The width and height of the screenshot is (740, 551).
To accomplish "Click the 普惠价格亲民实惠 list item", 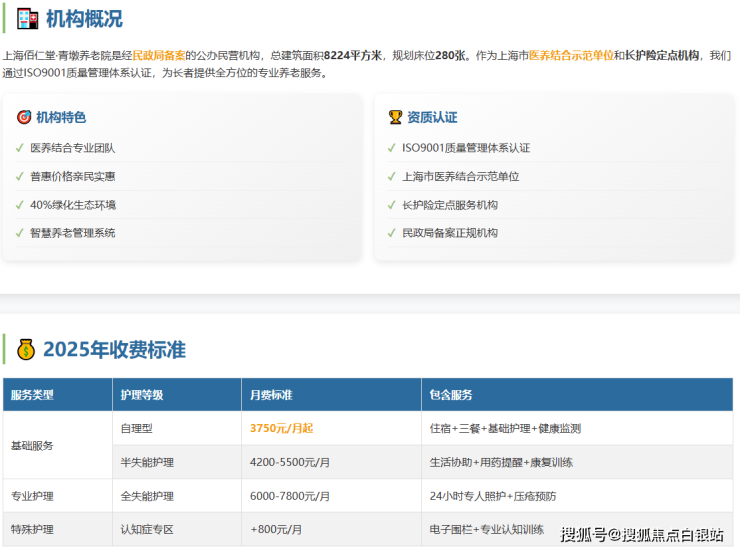I will click(x=72, y=176).
